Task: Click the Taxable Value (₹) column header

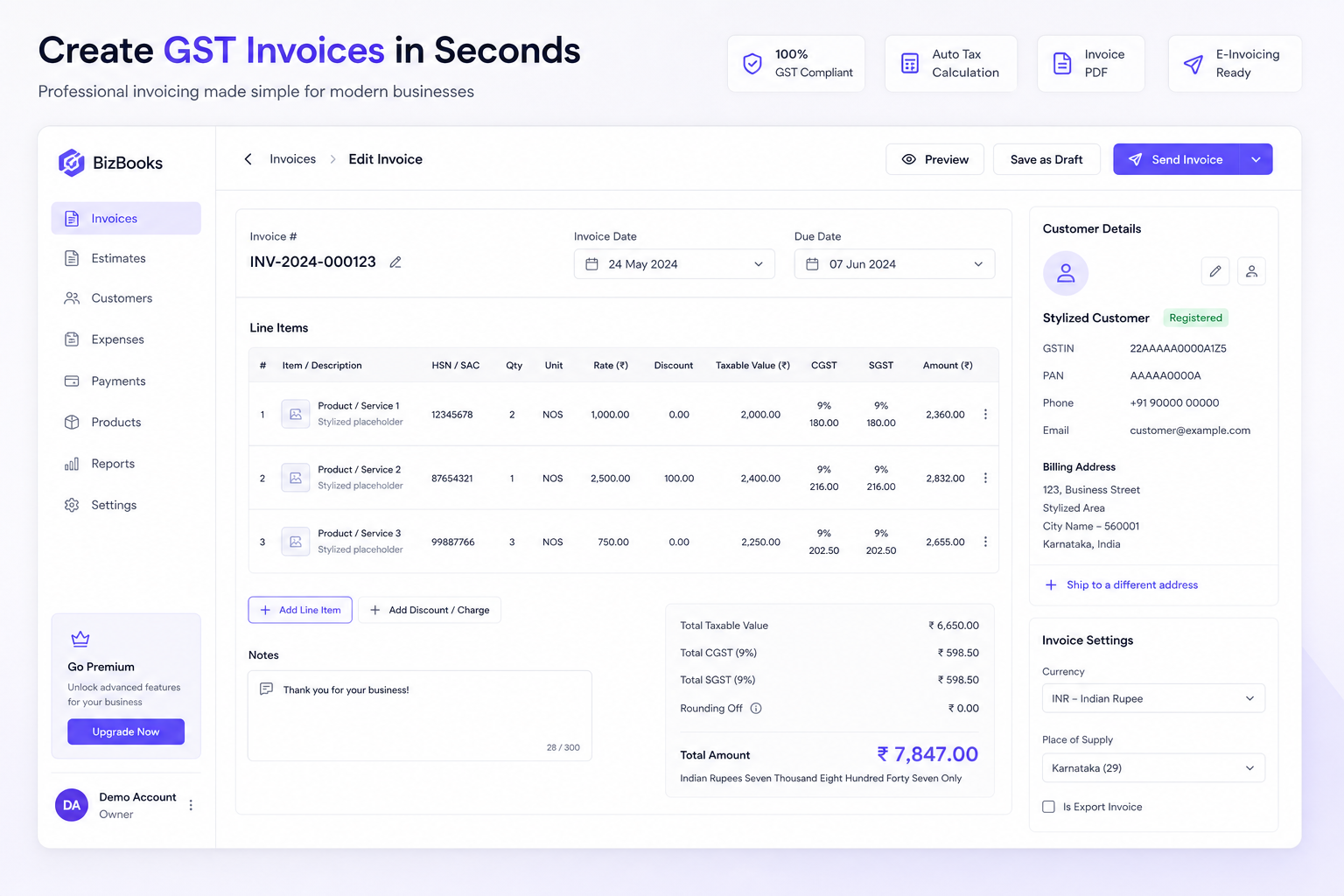Action: 752,366
